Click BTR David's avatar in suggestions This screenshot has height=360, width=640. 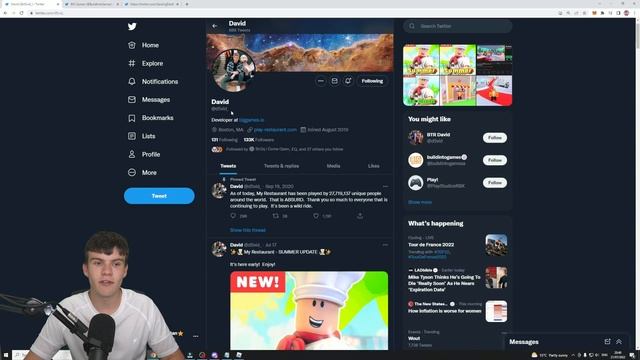(x=416, y=138)
